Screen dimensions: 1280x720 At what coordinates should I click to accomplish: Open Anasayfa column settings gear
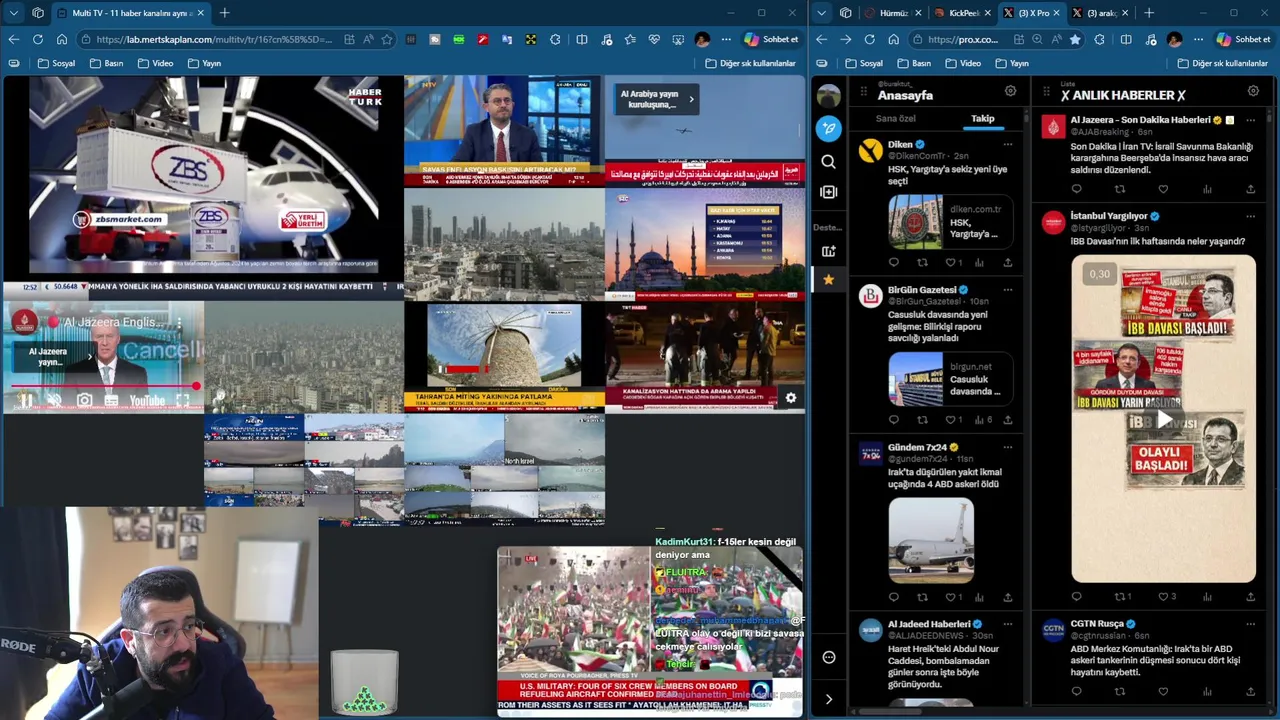point(1010,91)
